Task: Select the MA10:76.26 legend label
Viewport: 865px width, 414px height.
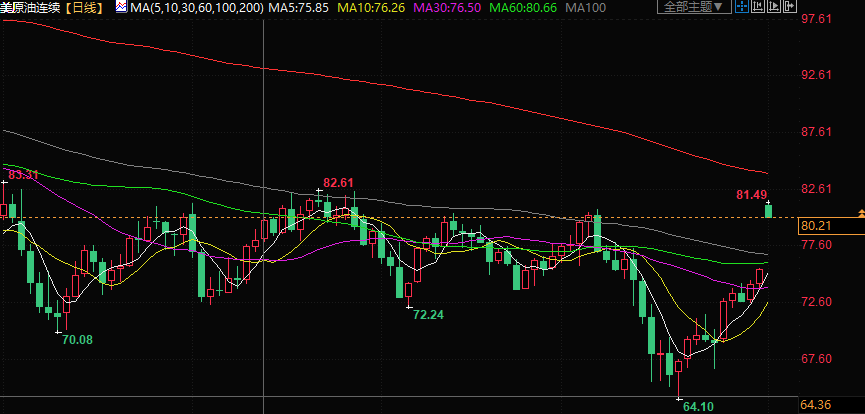Action: (x=371, y=7)
